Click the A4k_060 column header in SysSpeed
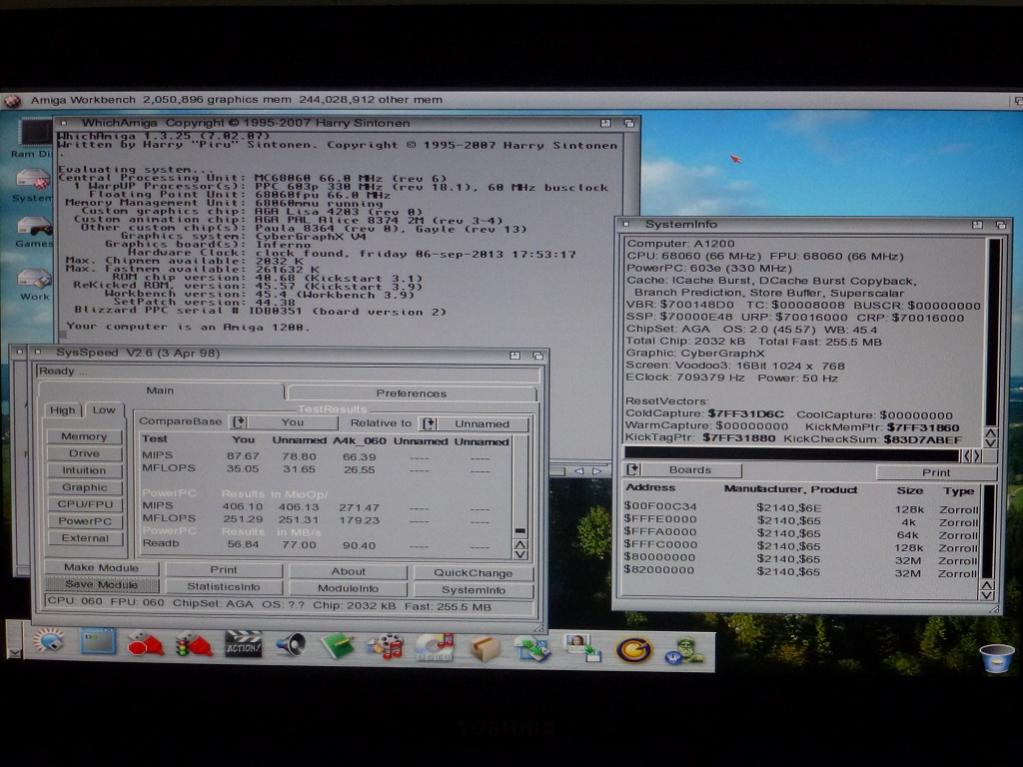 coord(359,442)
